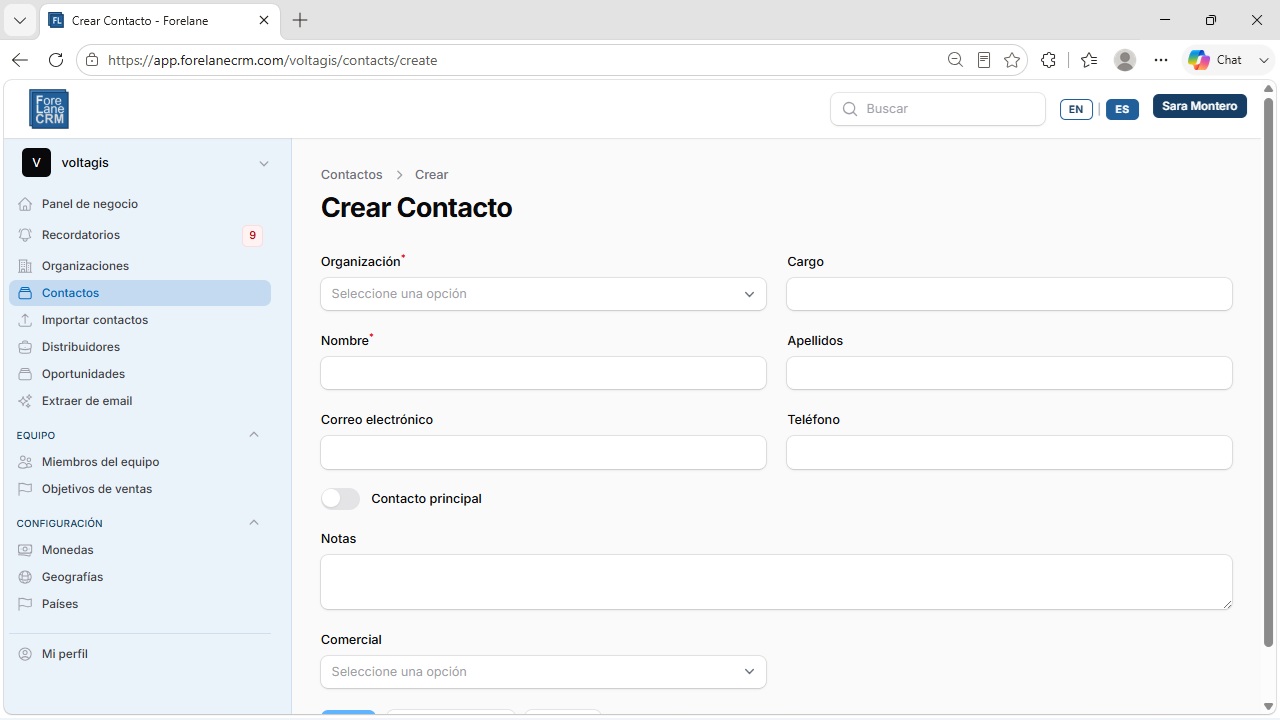
Task: Click the Países flag icon
Action: tap(25, 604)
